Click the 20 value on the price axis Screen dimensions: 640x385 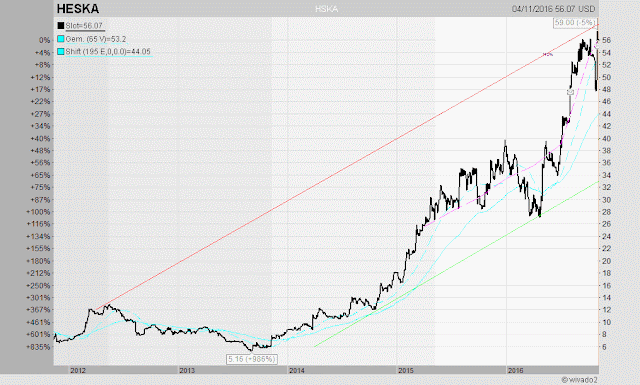pyautogui.click(x=607, y=261)
